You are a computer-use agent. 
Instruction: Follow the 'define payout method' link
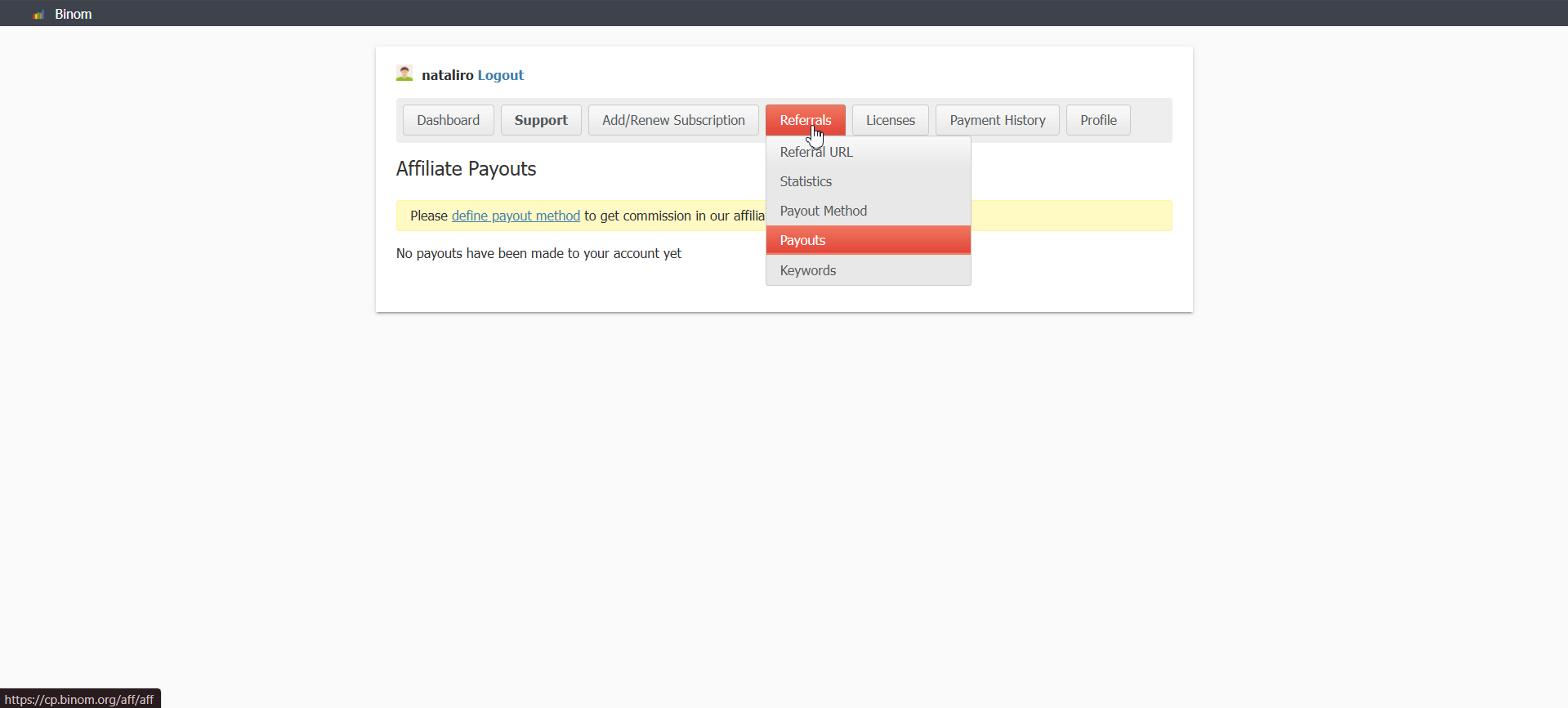516,216
